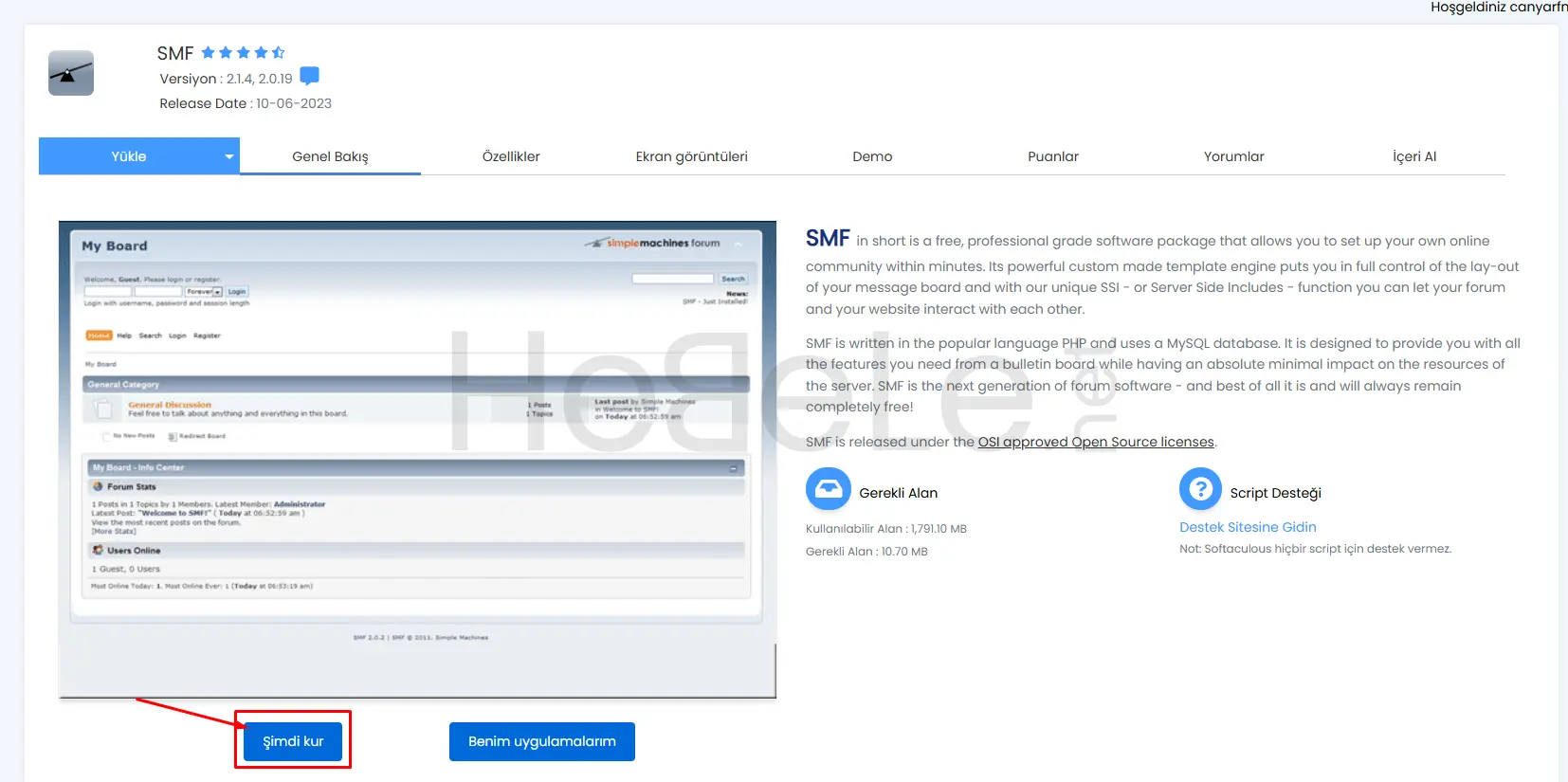Image resolution: width=1568 pixels, height=782 pixels.
Task: Open the Yorumlar tab
Action: pos(1234,156)
